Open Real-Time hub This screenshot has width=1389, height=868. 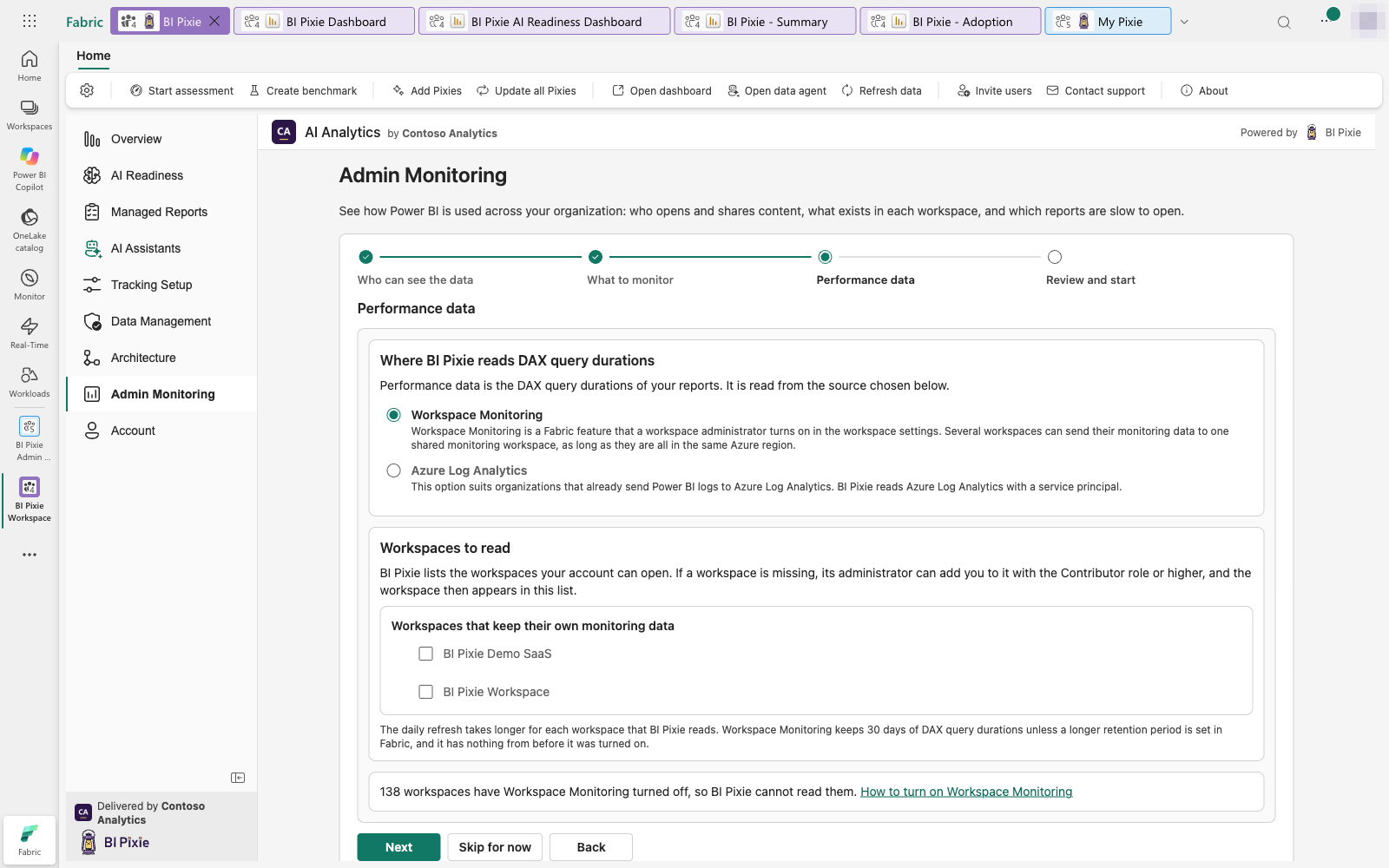30,333
